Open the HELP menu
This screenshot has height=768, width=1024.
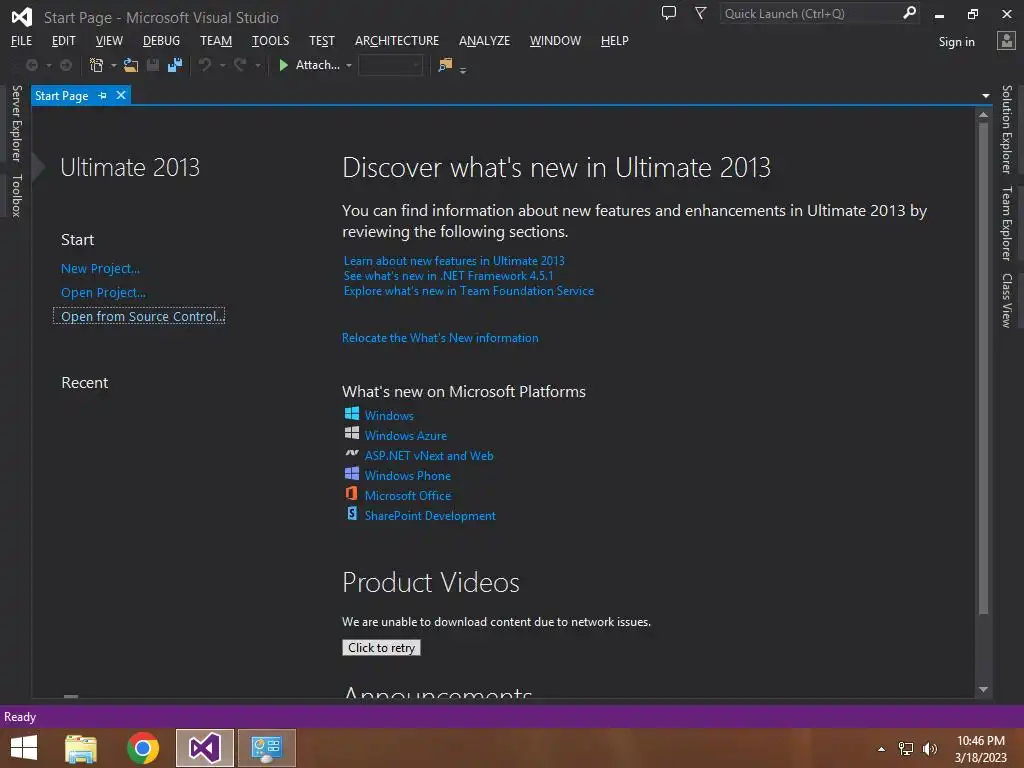pos(615,40)
